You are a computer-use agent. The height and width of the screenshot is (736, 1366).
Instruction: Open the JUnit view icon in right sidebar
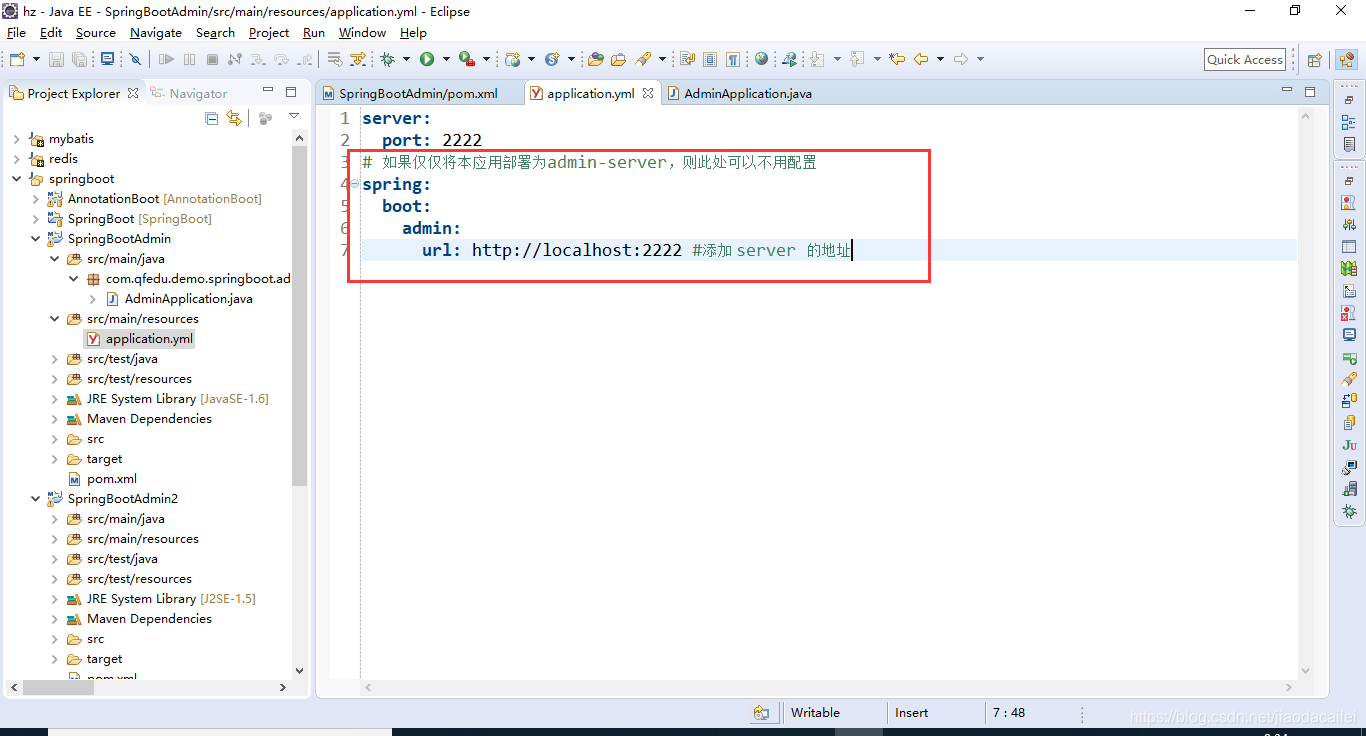point(1349,445)
